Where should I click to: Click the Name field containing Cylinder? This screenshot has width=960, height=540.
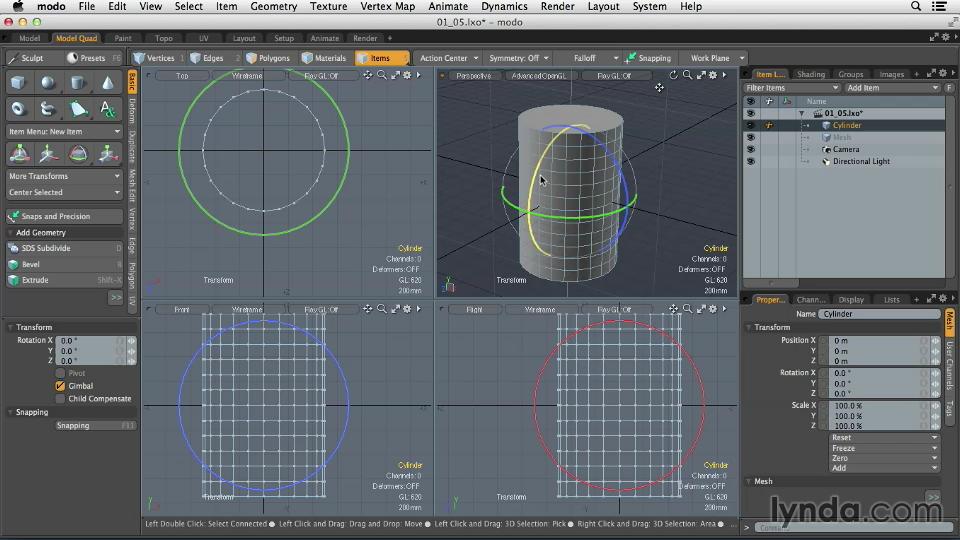[x=878, y=314]
